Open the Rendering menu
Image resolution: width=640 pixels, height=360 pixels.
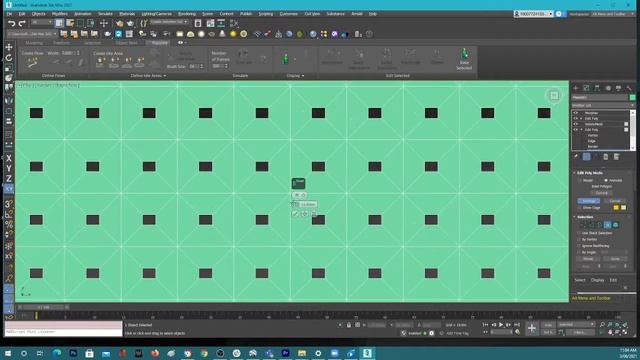[187, 14]
